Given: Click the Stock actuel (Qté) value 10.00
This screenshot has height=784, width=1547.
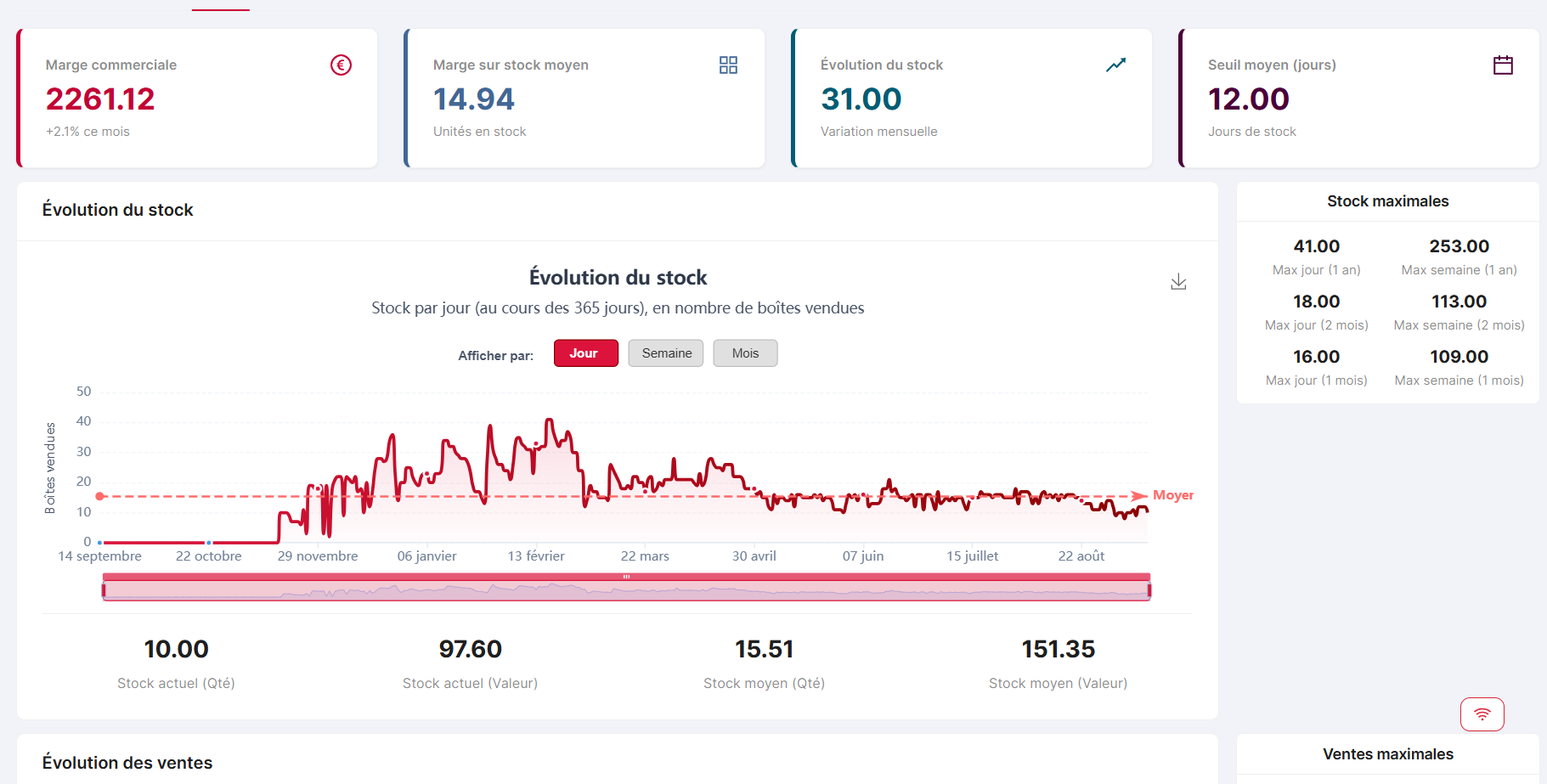Looking at the screenshot, I should (175, 649).
